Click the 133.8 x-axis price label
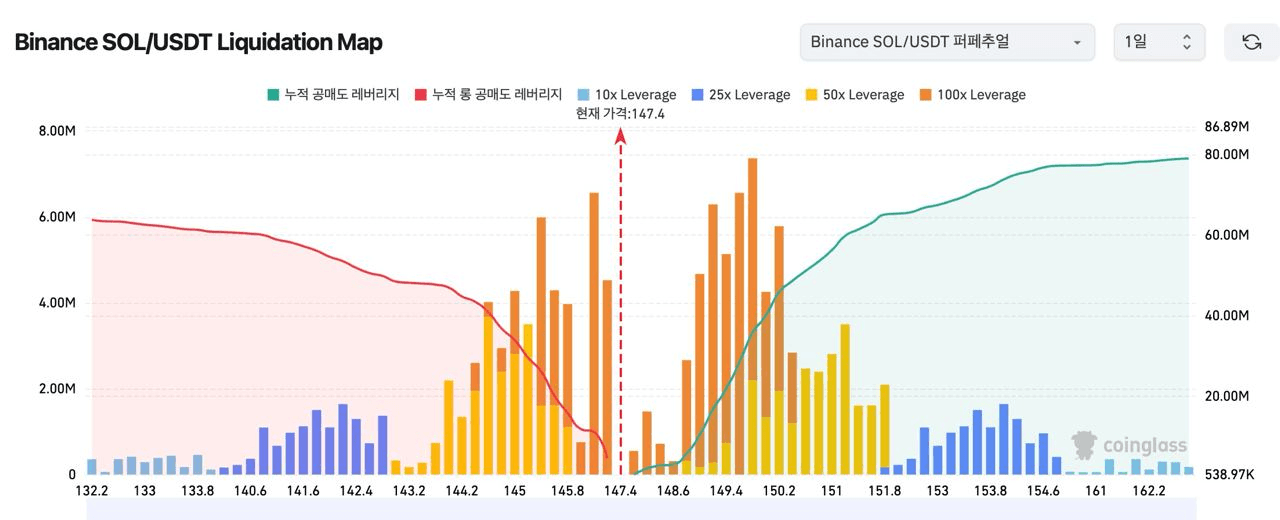Viewport: 1280px width, 520px height. tap(197, 491)
